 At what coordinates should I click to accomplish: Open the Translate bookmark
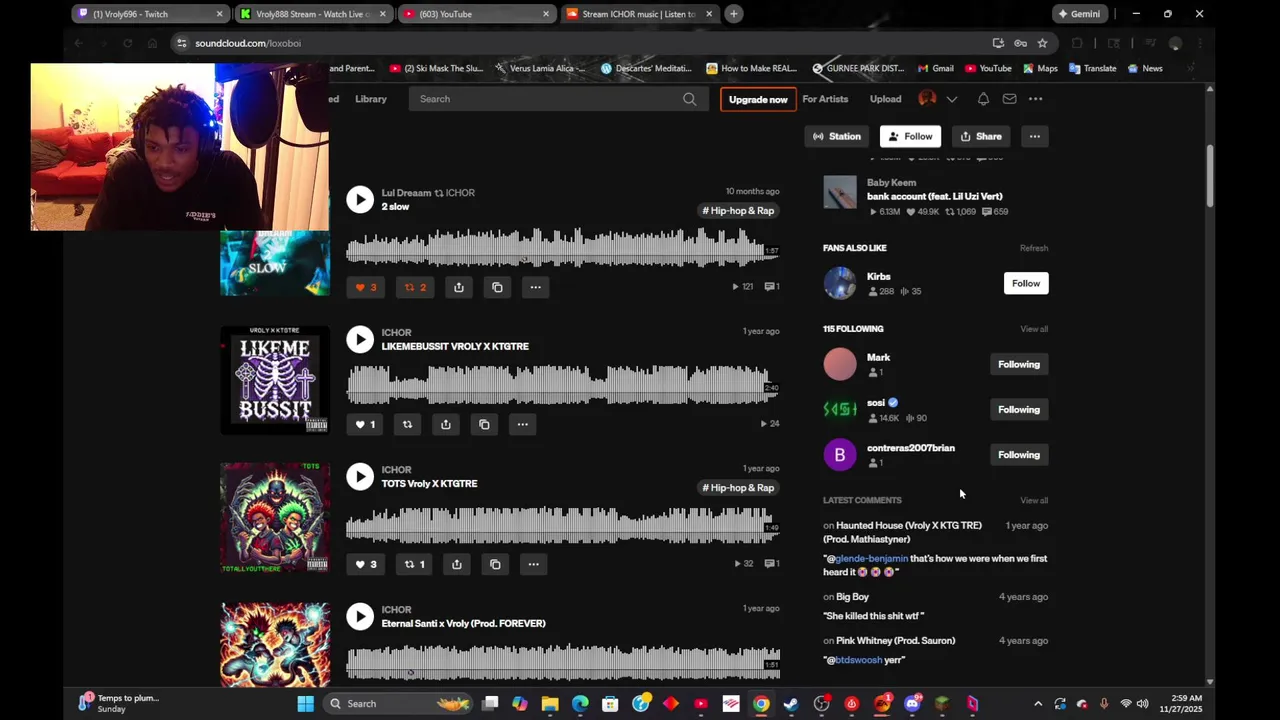[x=1092, y=68]
